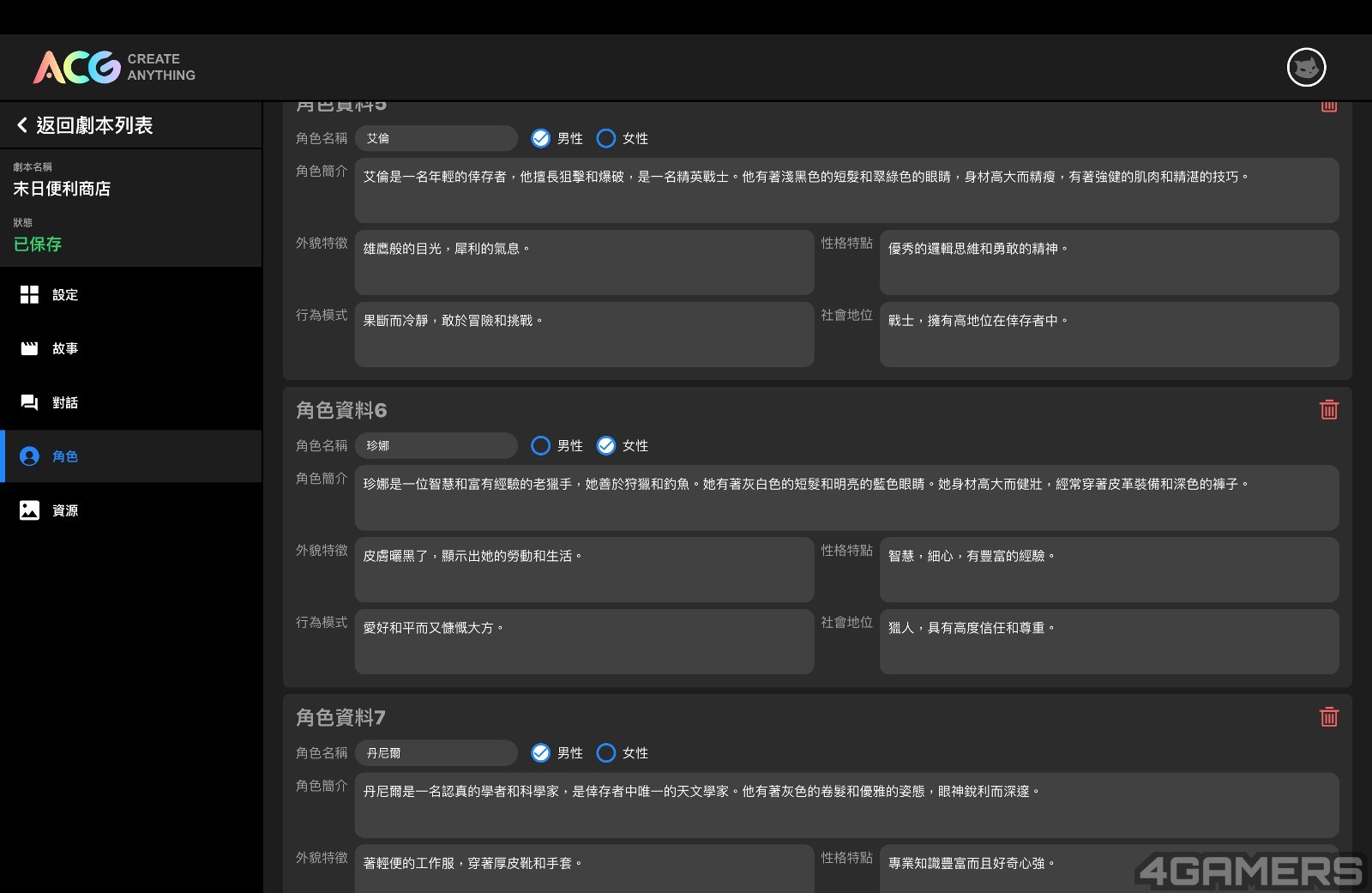This screenshot has width=1372, height=893.
Task: Click the 性格特點 box with 專業知識豐富
Action: click(1109, 868)
